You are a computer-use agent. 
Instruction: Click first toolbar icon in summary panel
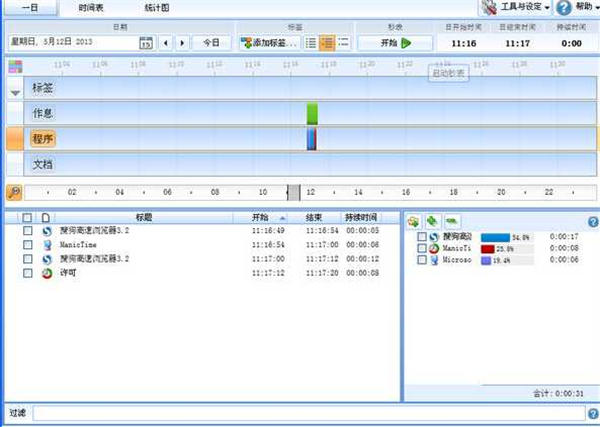[414, 222]
